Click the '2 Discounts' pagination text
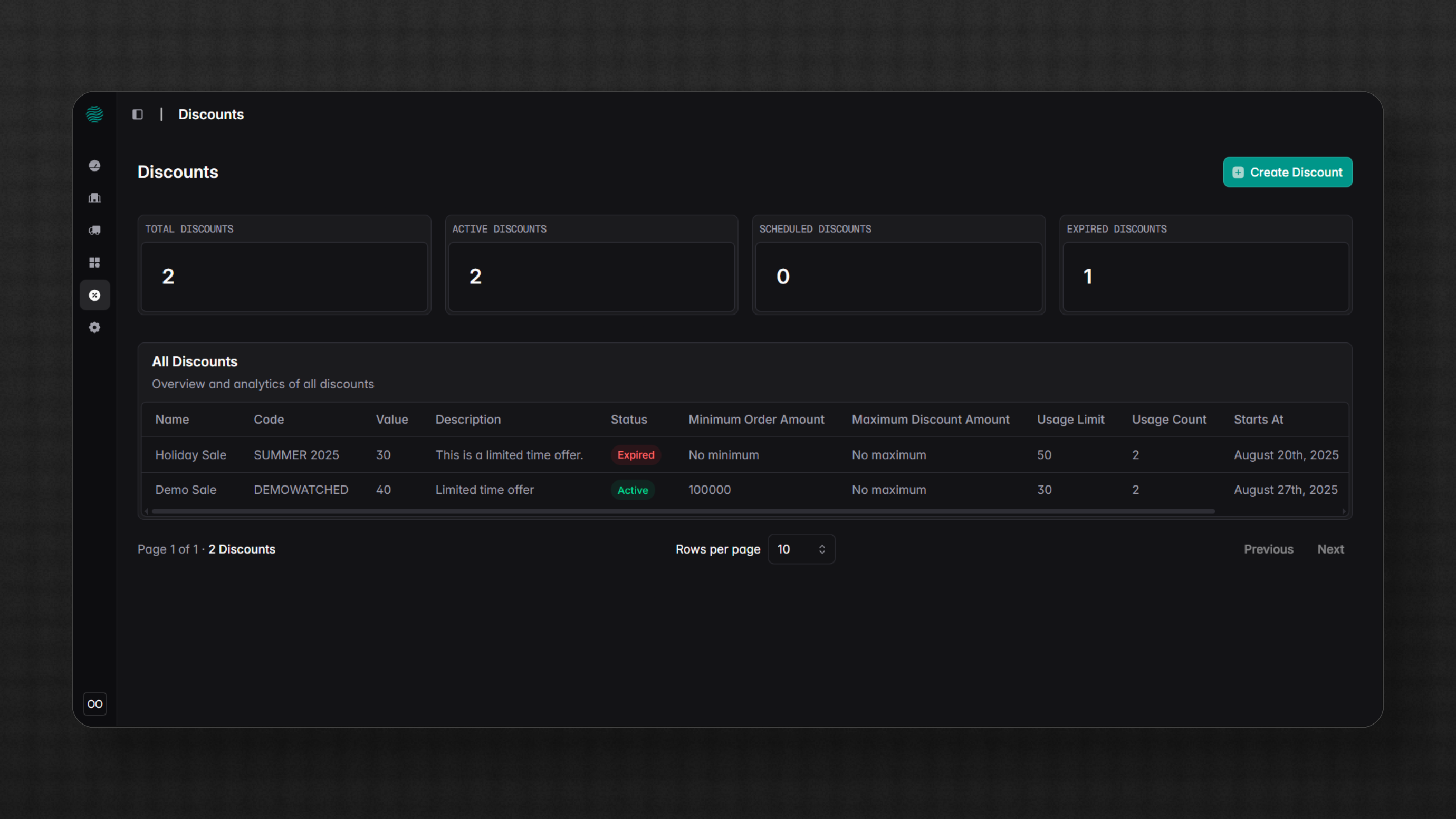 (242, 549)
